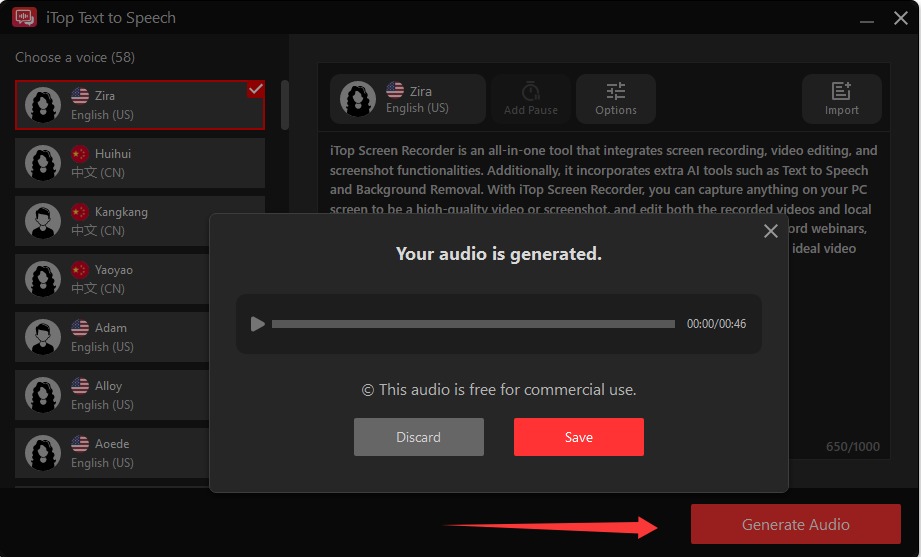
Task: Open the Zira voice selector above the text box
Action: coord(408,99)
